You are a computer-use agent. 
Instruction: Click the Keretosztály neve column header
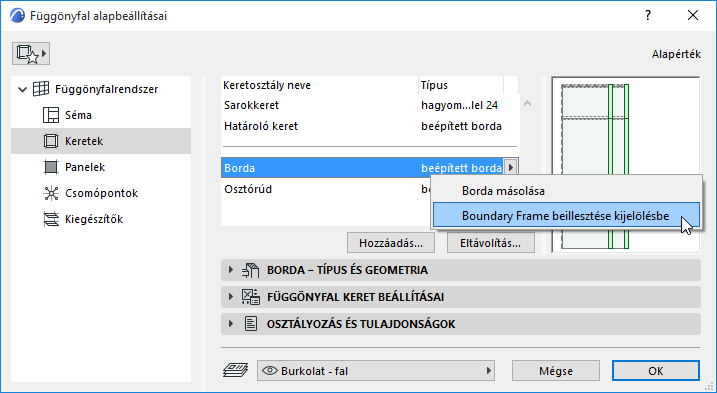320,85
